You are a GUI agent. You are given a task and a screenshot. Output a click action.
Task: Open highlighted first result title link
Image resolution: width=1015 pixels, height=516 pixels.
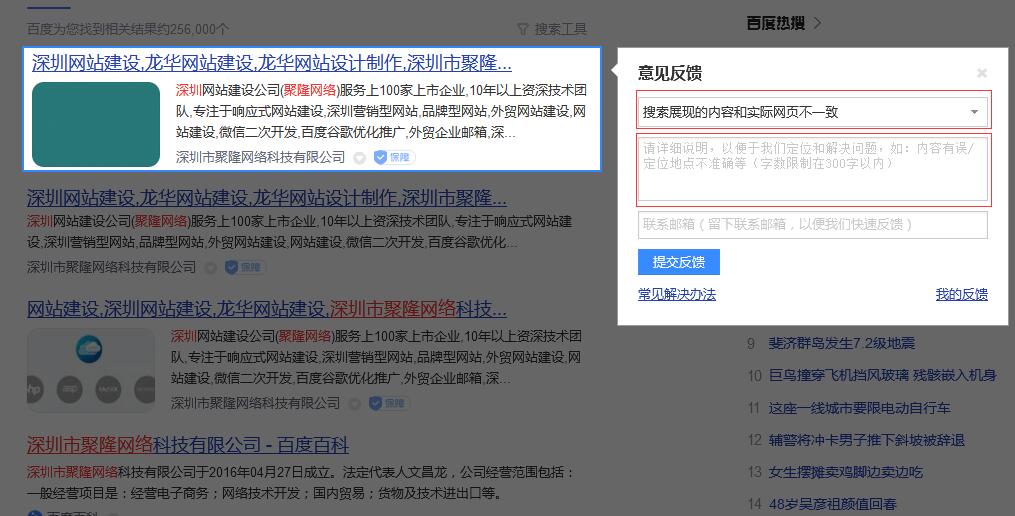(x=272, y=63)
